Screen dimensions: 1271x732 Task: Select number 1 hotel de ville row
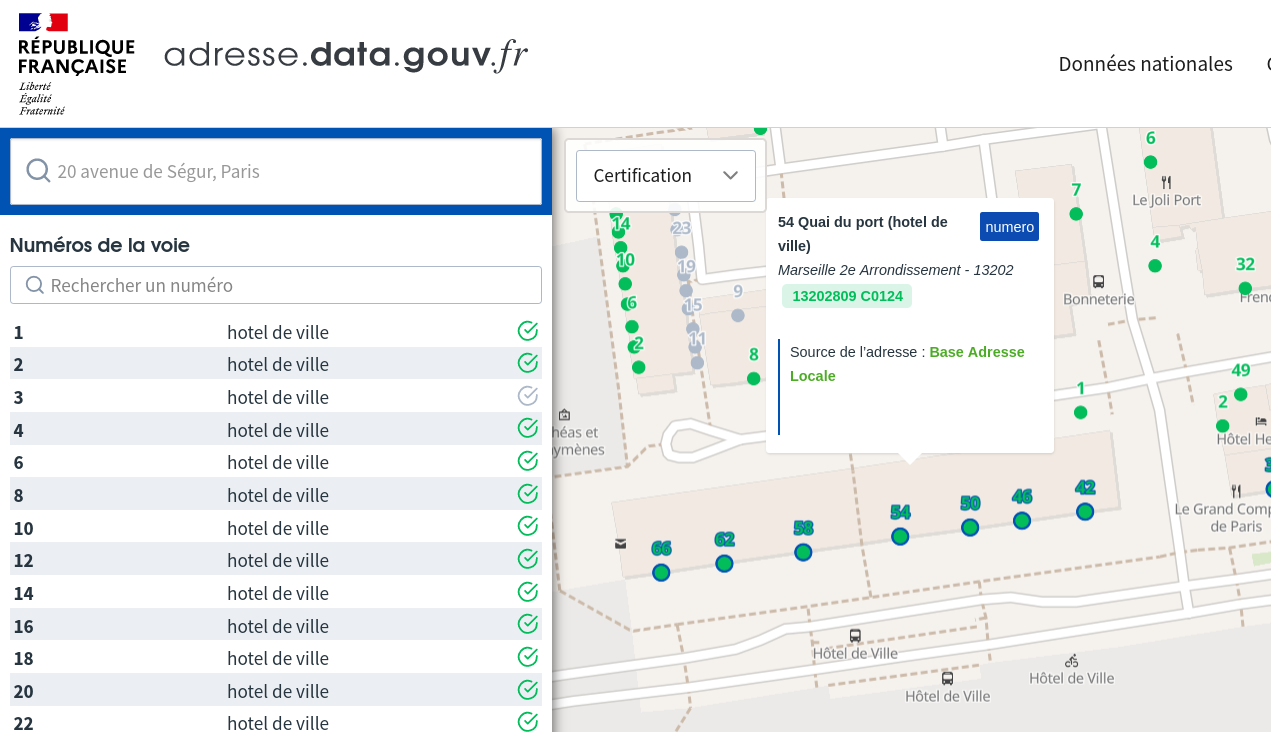click(x=276, y=332)
